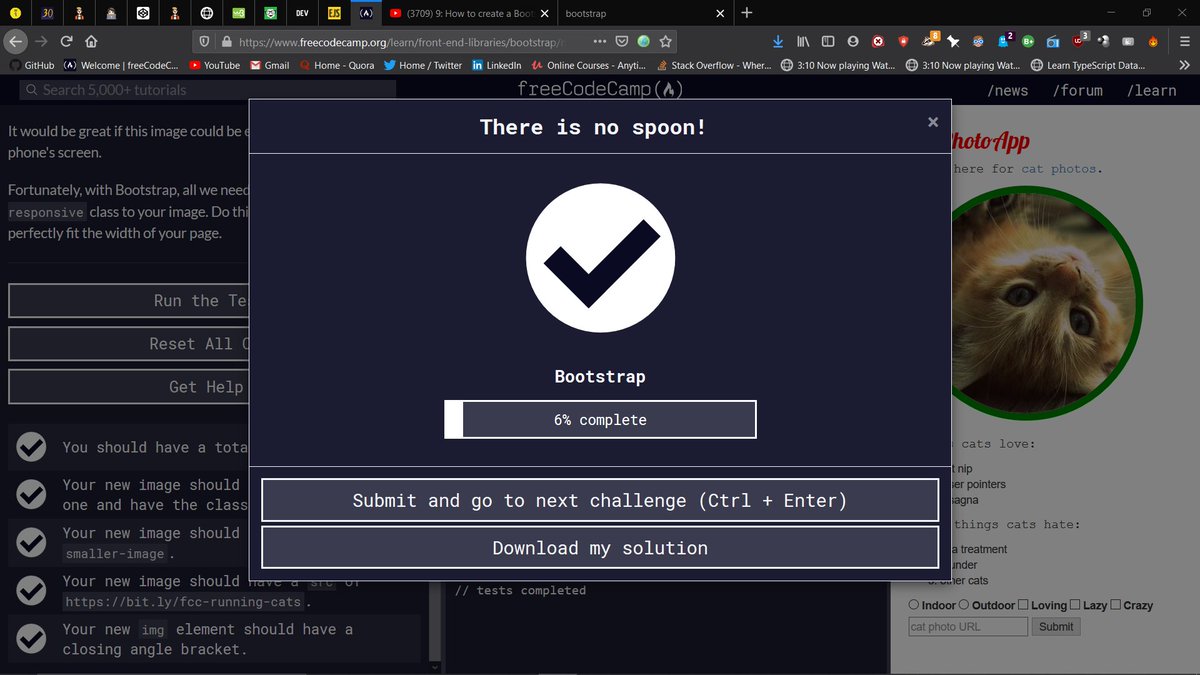Click the padlock site info icon

[x=225, y=42]
